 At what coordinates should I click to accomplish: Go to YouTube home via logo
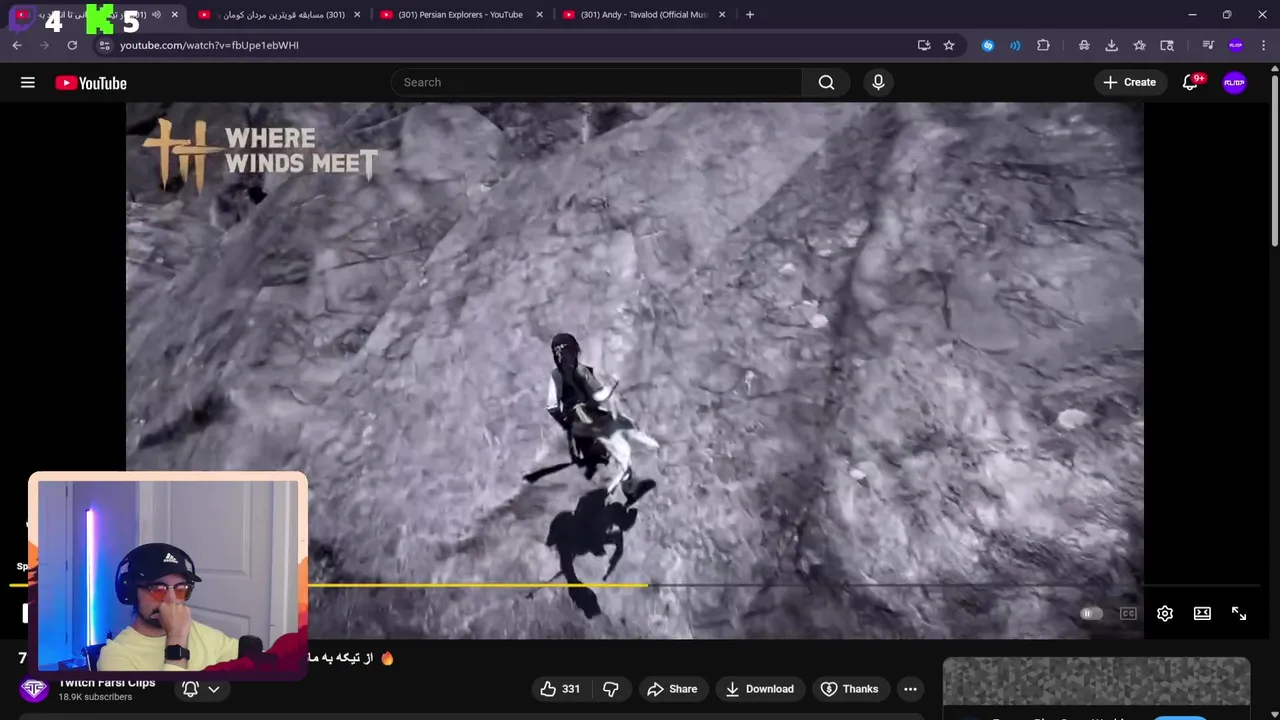(x=91, y=83)
